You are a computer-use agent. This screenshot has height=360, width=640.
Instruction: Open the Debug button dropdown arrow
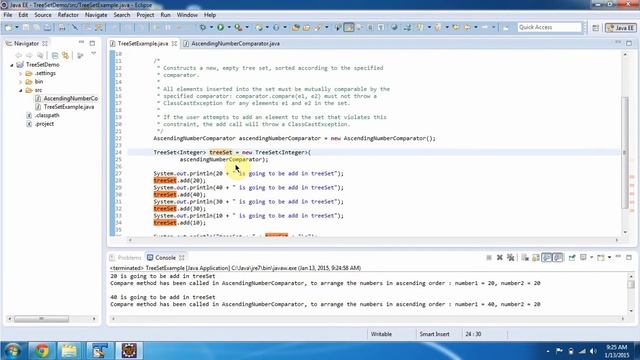point(211,27)
